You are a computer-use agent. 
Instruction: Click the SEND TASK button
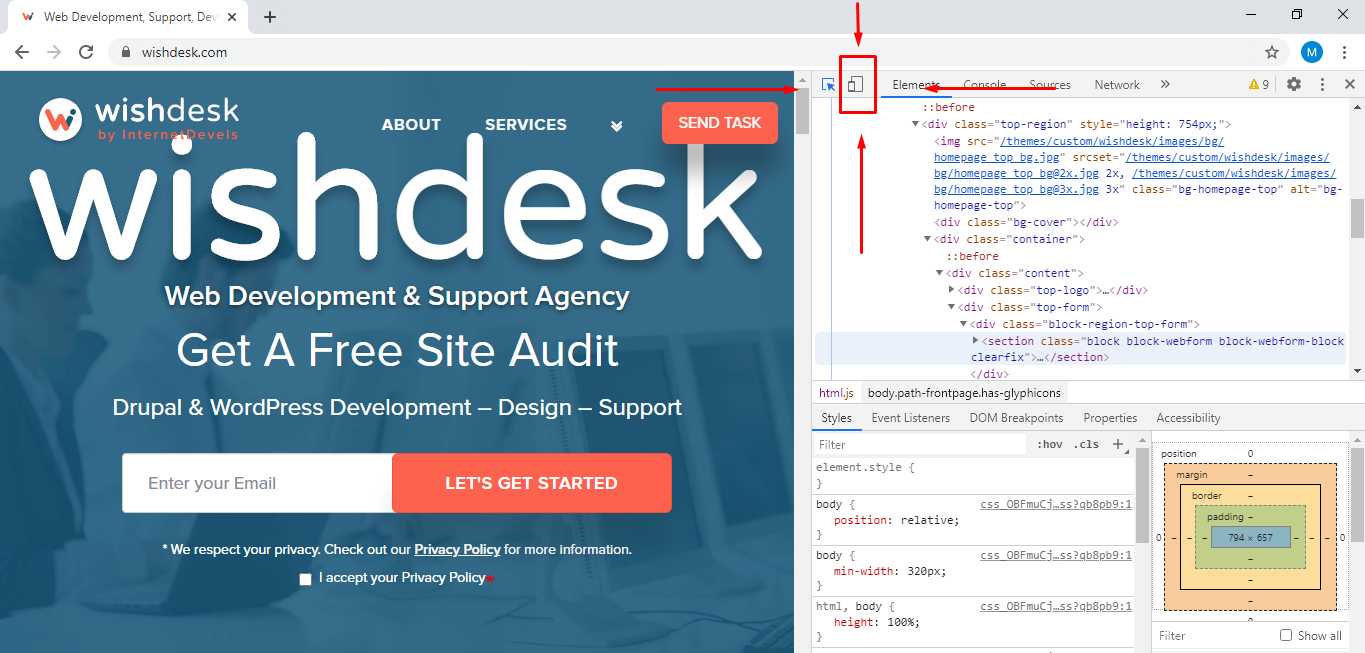[x=720, y=123]
